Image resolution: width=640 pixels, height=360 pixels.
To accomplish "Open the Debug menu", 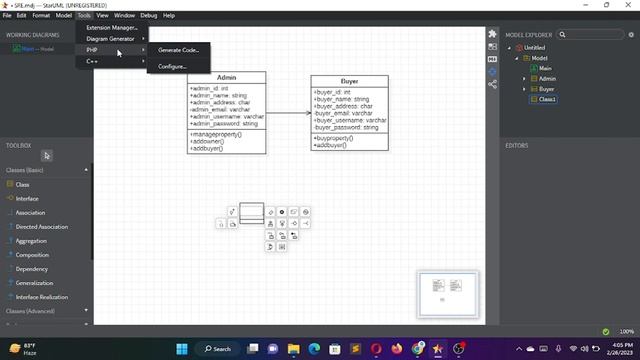I will click(149, 16).
